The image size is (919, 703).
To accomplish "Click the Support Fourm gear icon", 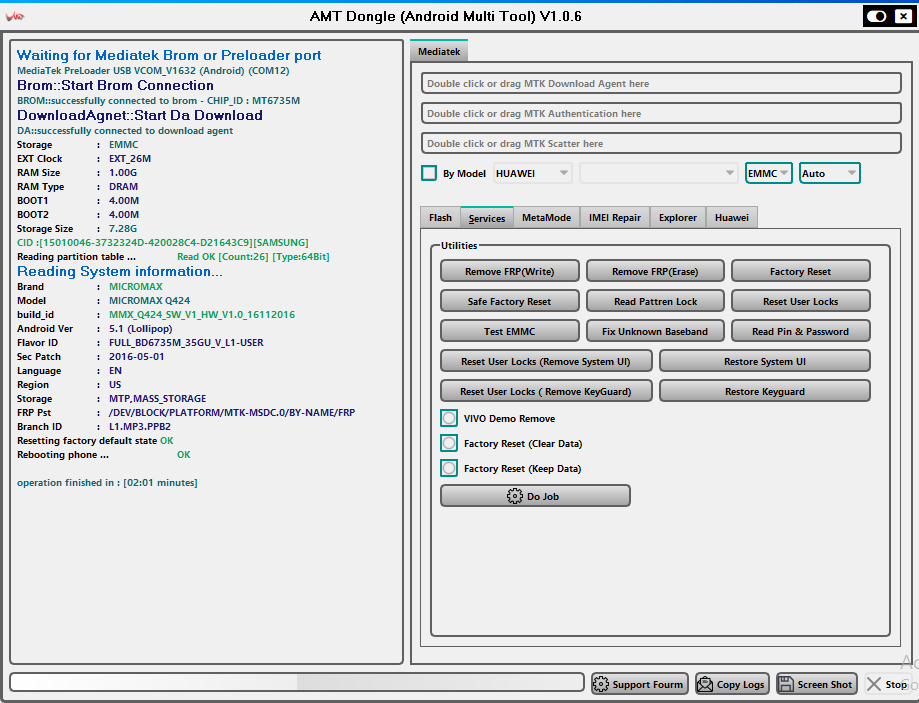I will [601, 684].
